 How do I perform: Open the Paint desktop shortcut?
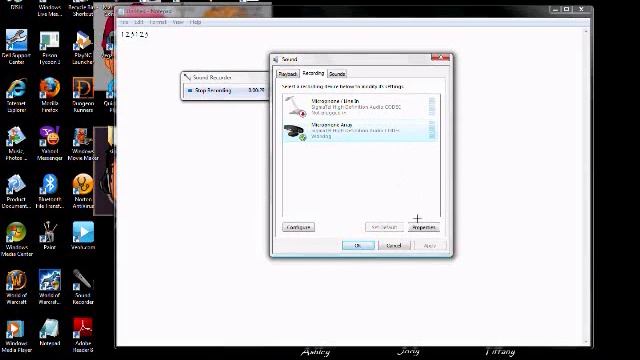[49, 236]
